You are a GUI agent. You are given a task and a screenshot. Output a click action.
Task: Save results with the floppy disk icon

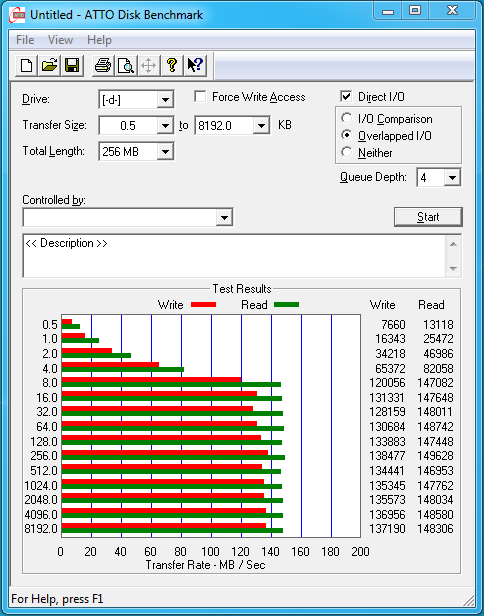pyautogui.click(x=72, y=65)
